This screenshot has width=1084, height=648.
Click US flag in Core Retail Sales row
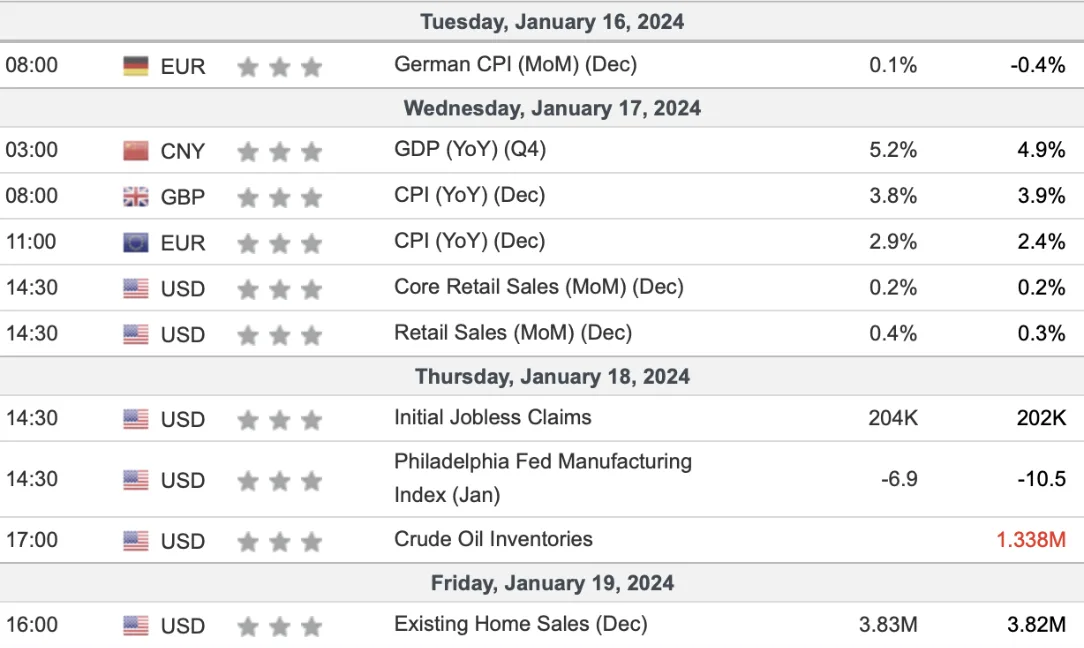(136, 288)
